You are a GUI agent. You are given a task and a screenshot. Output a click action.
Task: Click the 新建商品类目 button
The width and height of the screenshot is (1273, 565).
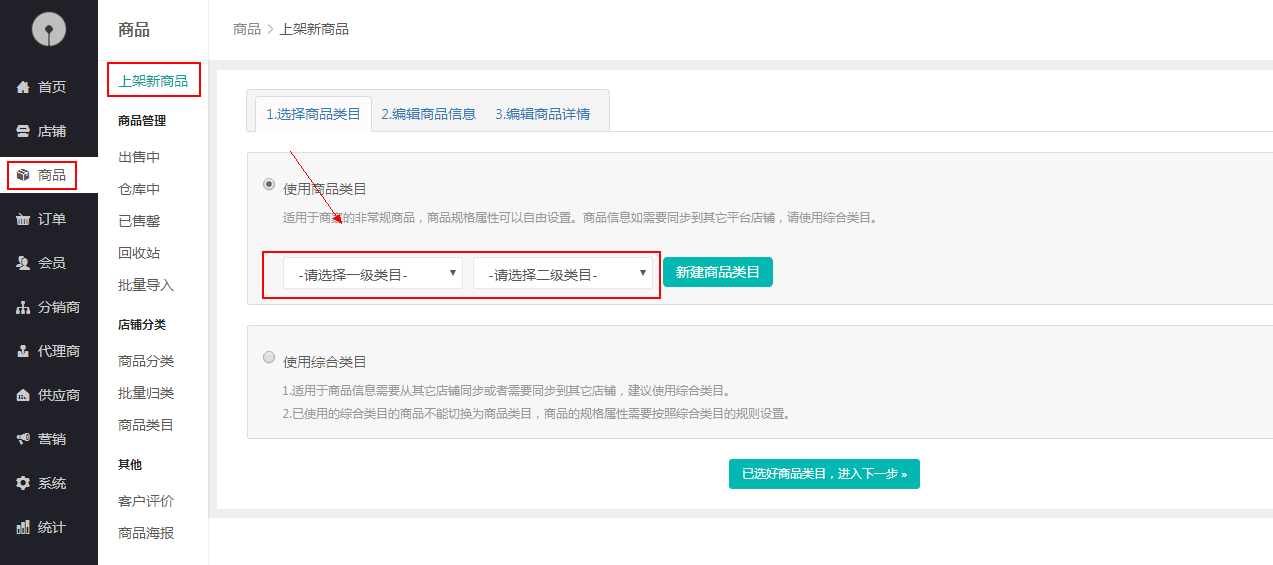click(717, 272)
